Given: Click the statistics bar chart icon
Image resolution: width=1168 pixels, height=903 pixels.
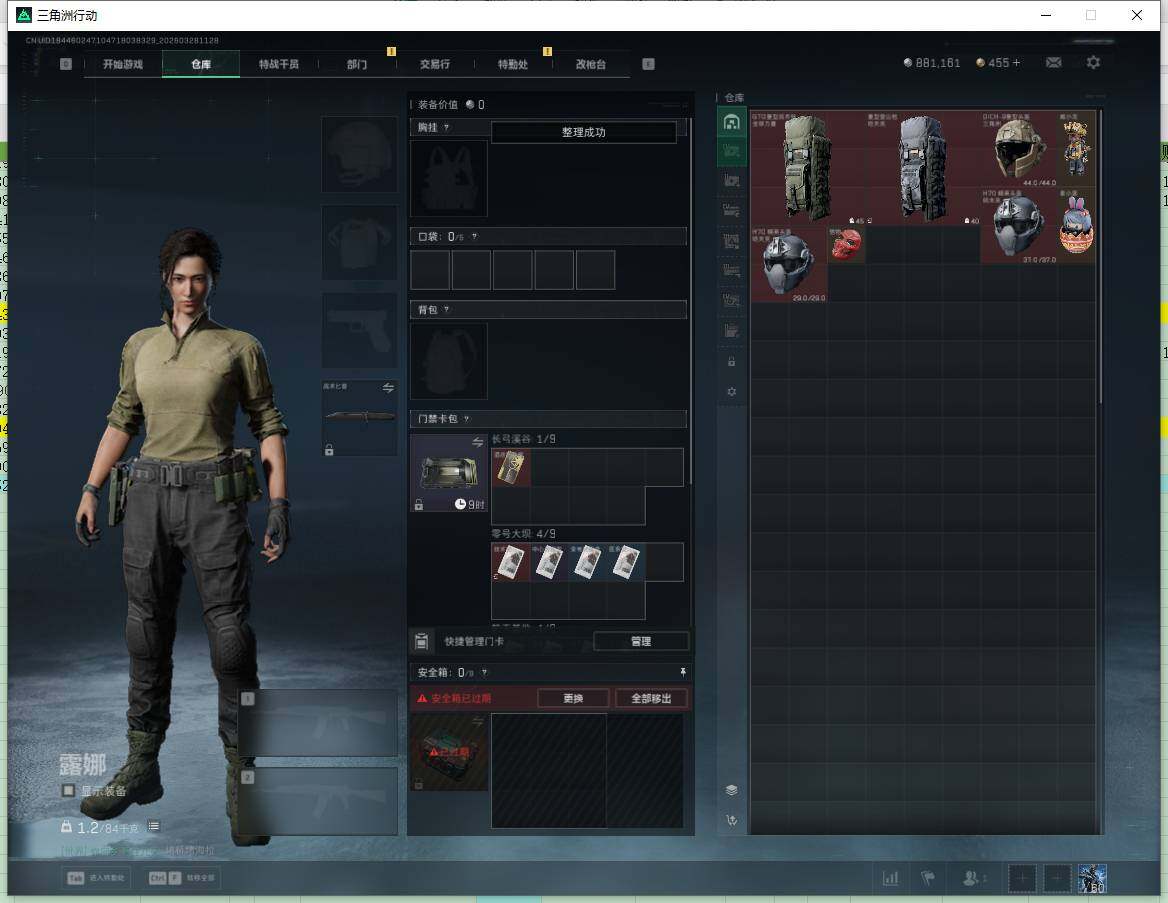Looking at the screenshot, I should 890,878.
